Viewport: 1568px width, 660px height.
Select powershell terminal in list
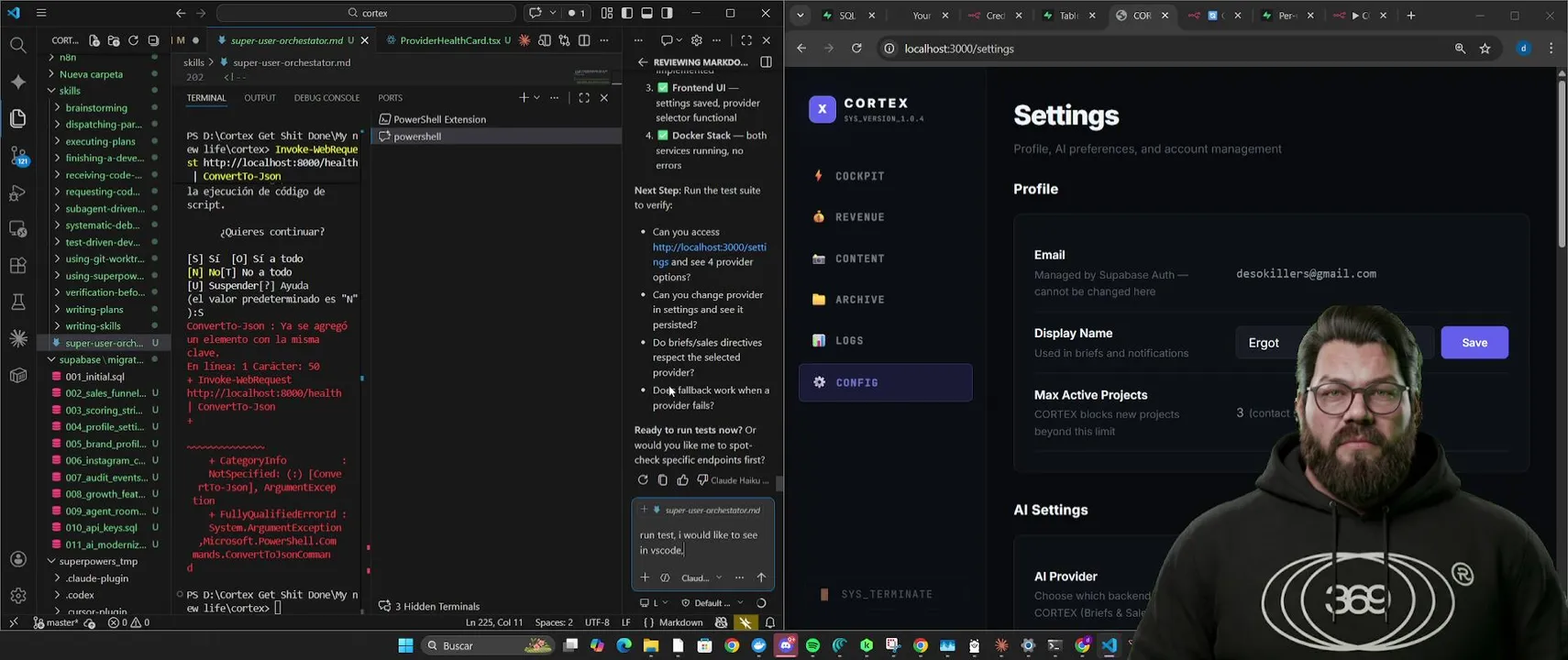[x=496, y=136]
